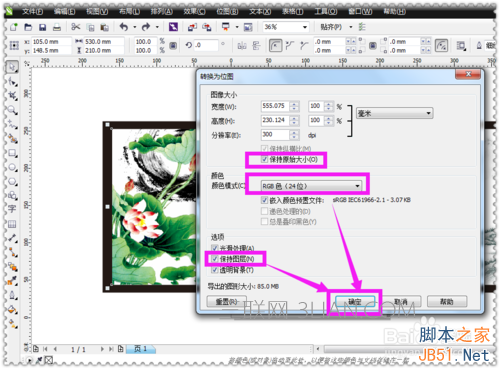The image size is (500, 369).
Task: Select the Text tool (字)
Action: (12, 209)
